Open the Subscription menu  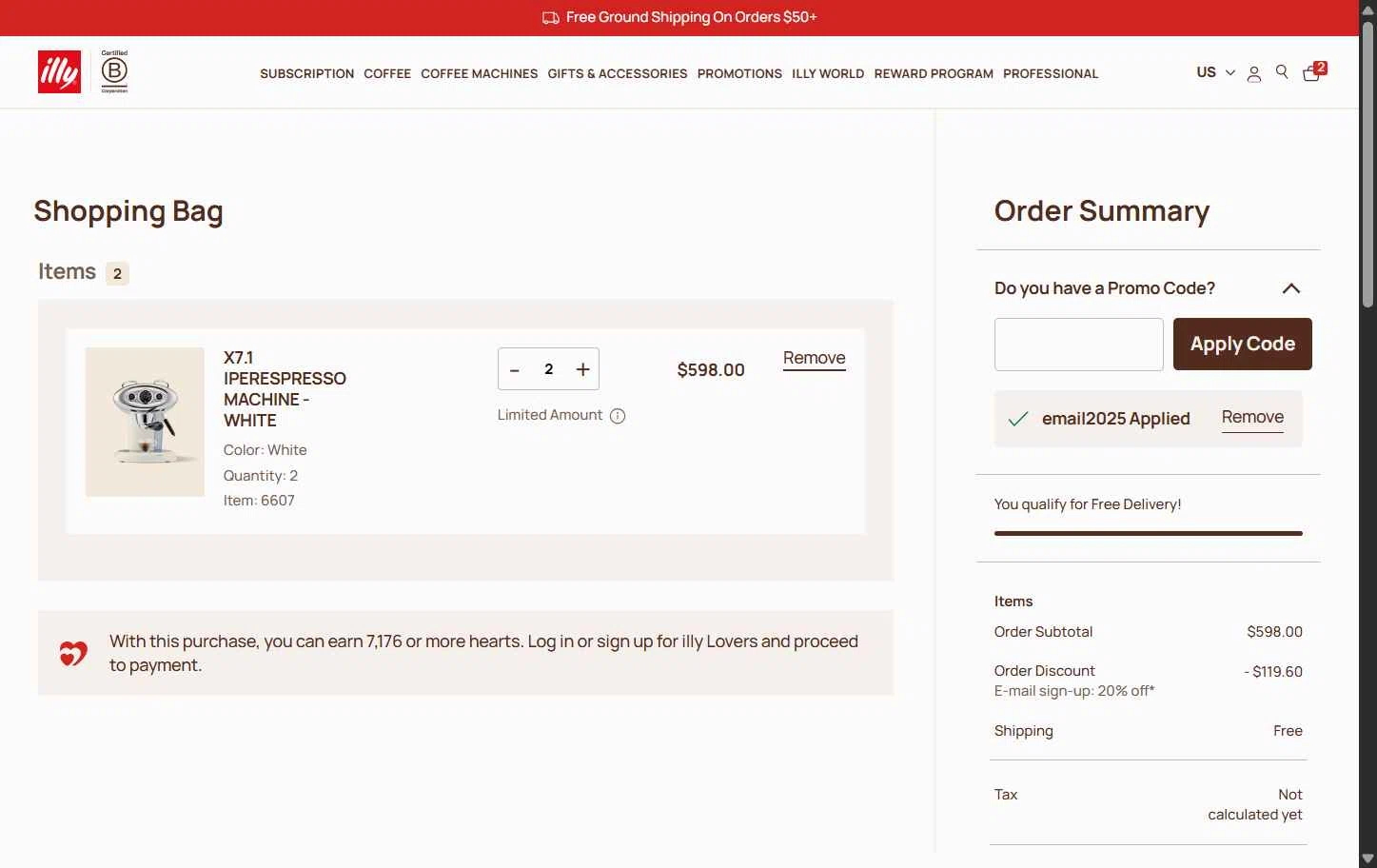(x=306, y=73)
